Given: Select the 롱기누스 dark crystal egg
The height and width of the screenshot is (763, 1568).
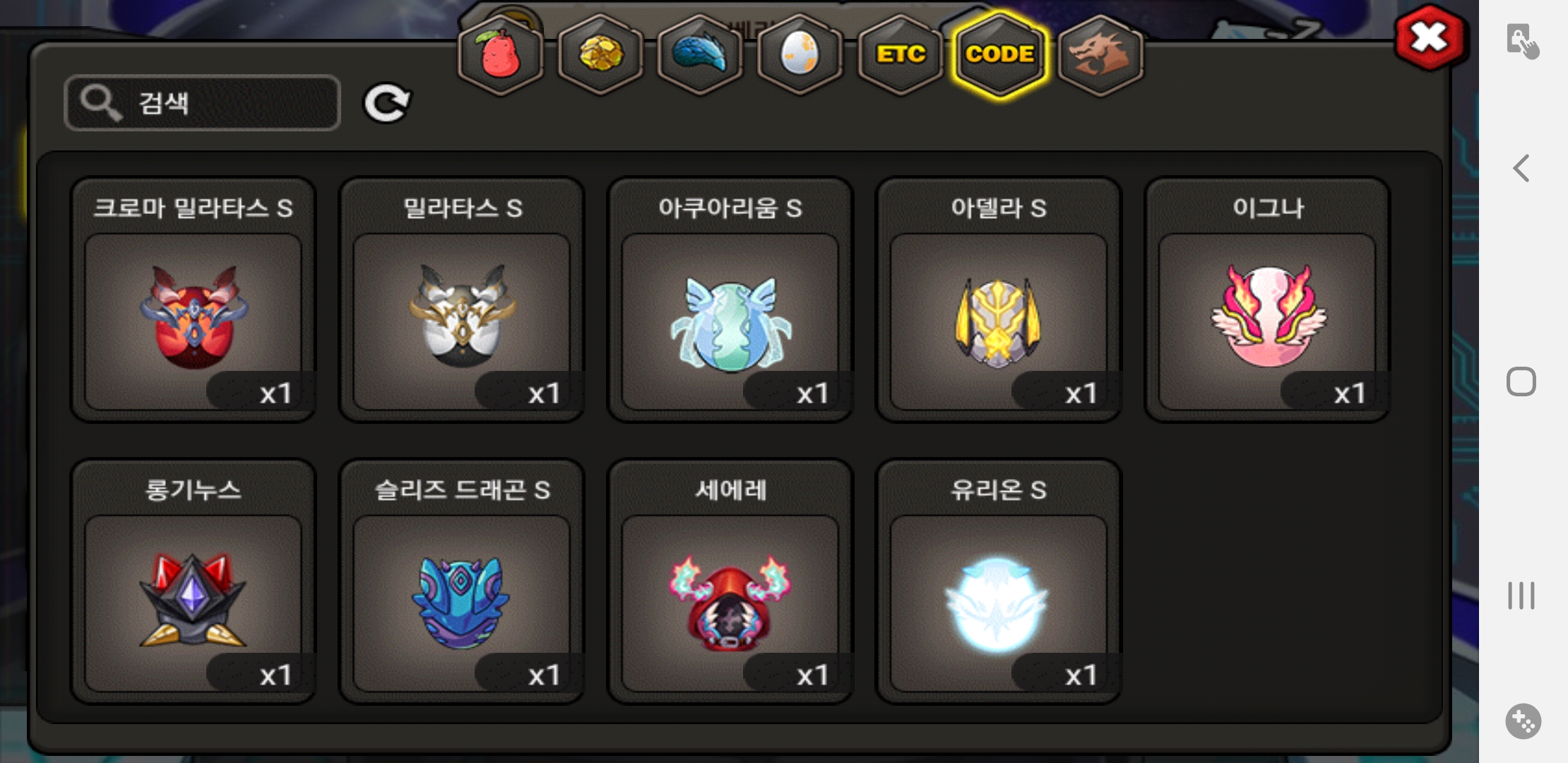Looking at the screenshot, I should 193,581.
